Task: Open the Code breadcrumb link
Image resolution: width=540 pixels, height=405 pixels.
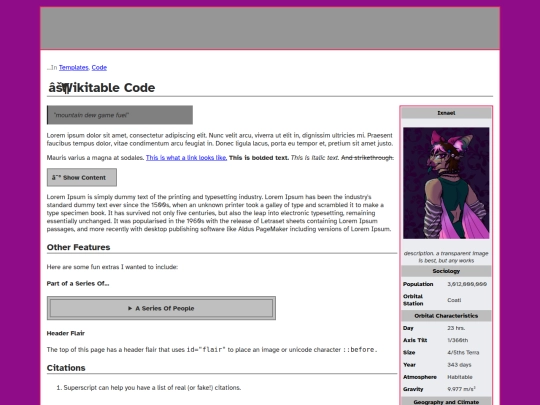Action: (x=99, y=68)
